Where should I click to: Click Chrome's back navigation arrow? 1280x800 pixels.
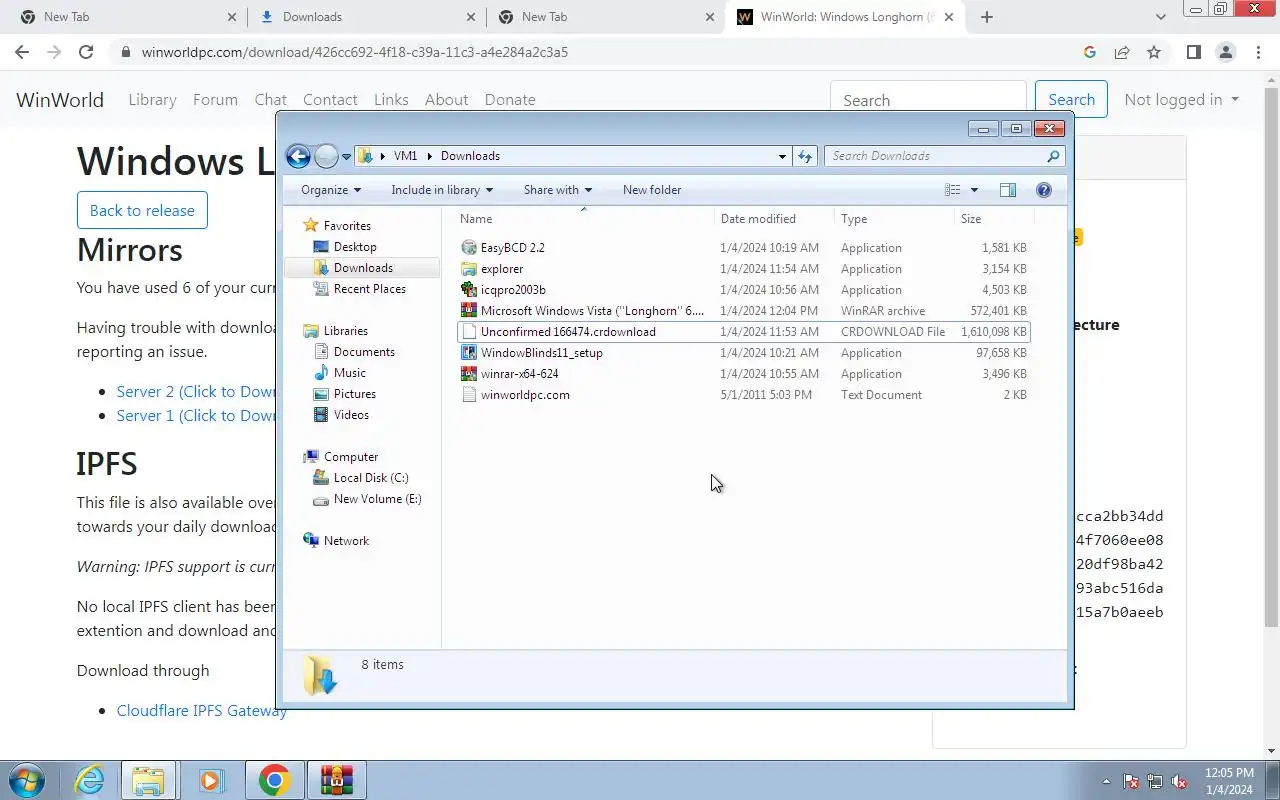(x=22, y=52)
